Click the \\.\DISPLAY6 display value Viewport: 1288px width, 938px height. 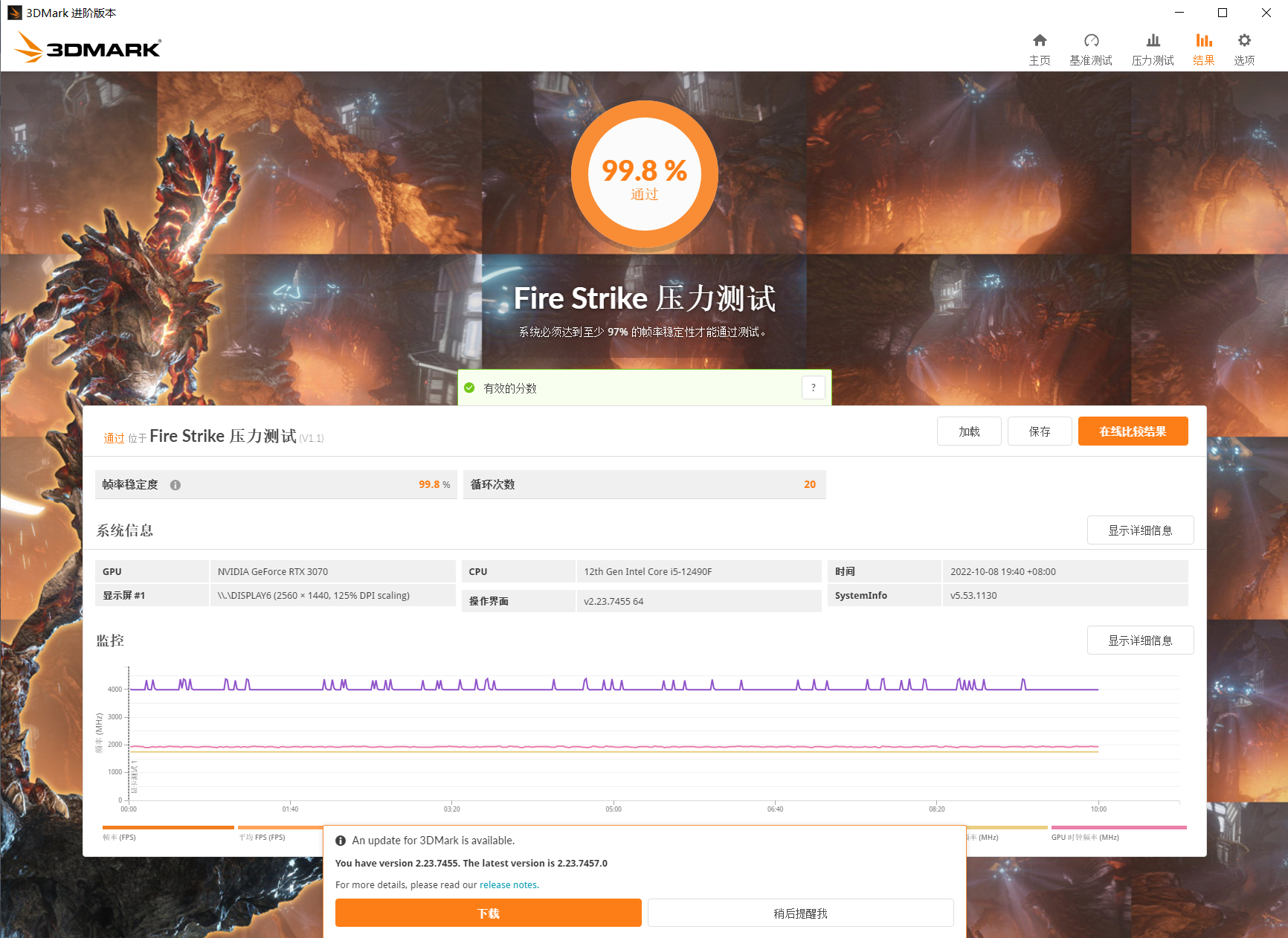(x=313, y=595)
